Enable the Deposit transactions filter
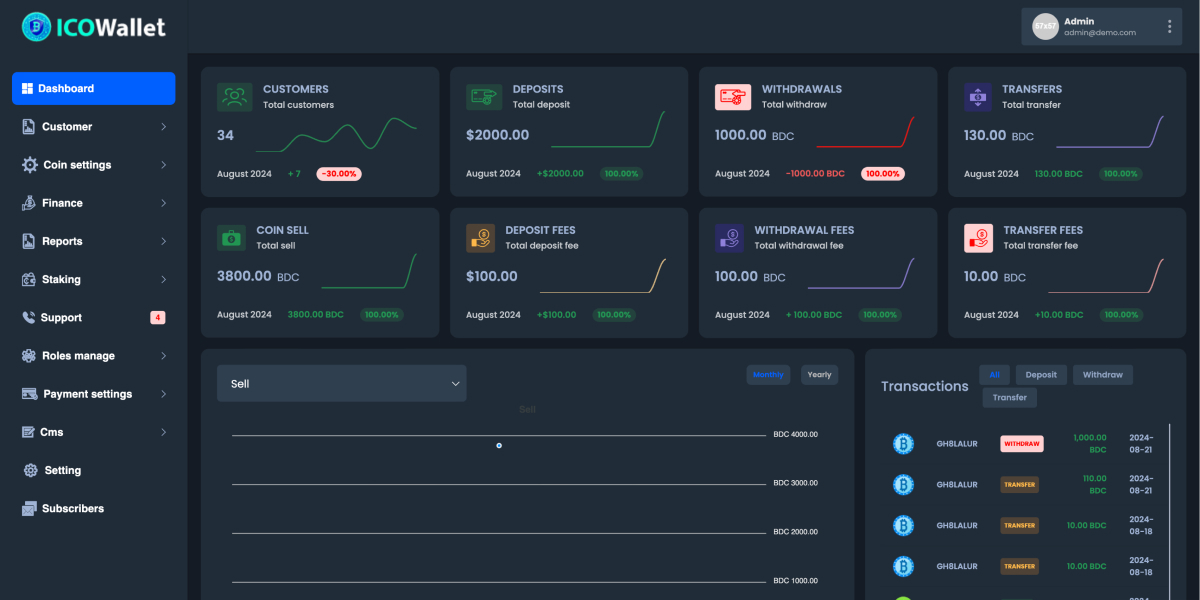This screenshot has width=1200, height=600. (x=1041, y=374)
